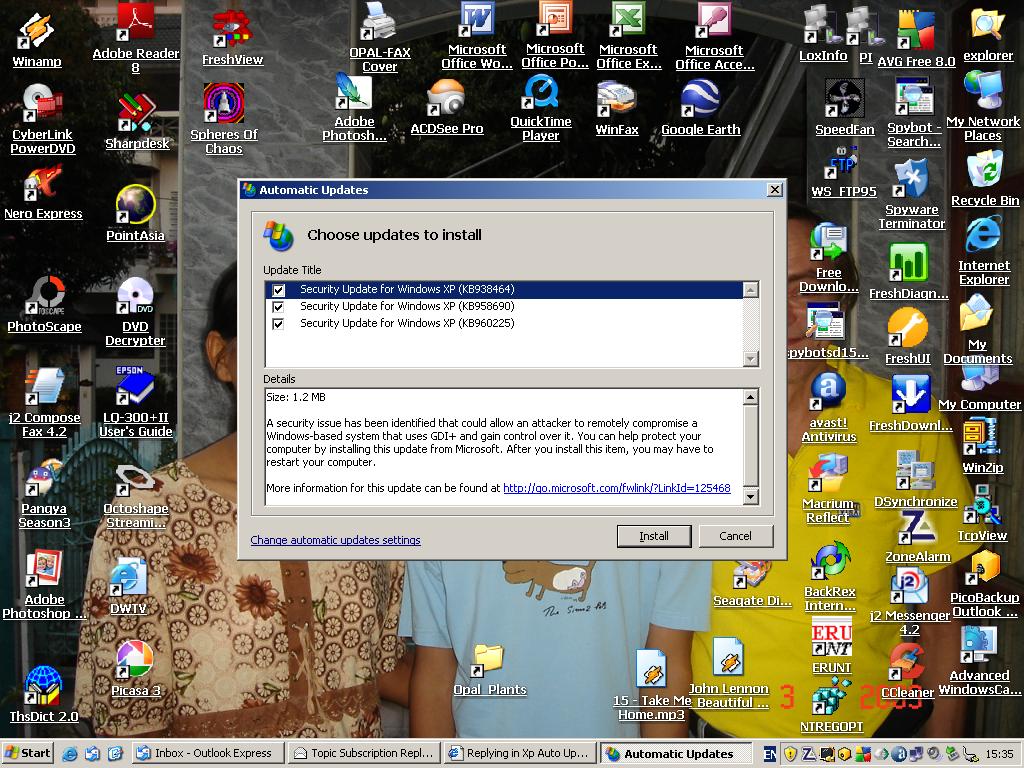Open the QuickTime Player icon
Image resolution: width=1024 pixels, height=768 pixels.
click(x=541, y=108)
